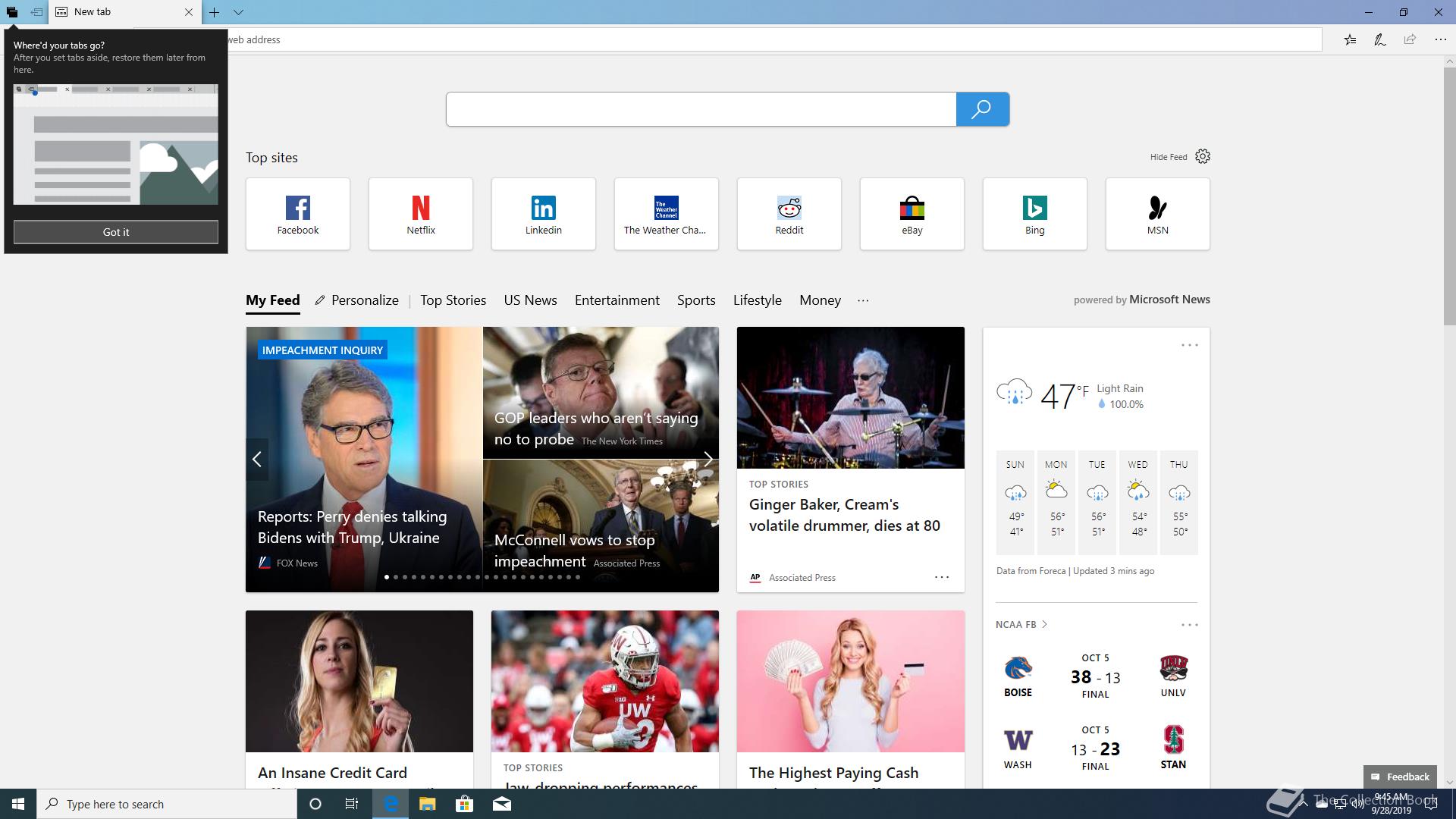Open Edge Settings and more menu
Screen dimensions: 1456x819
click(x=1440, y=39)
